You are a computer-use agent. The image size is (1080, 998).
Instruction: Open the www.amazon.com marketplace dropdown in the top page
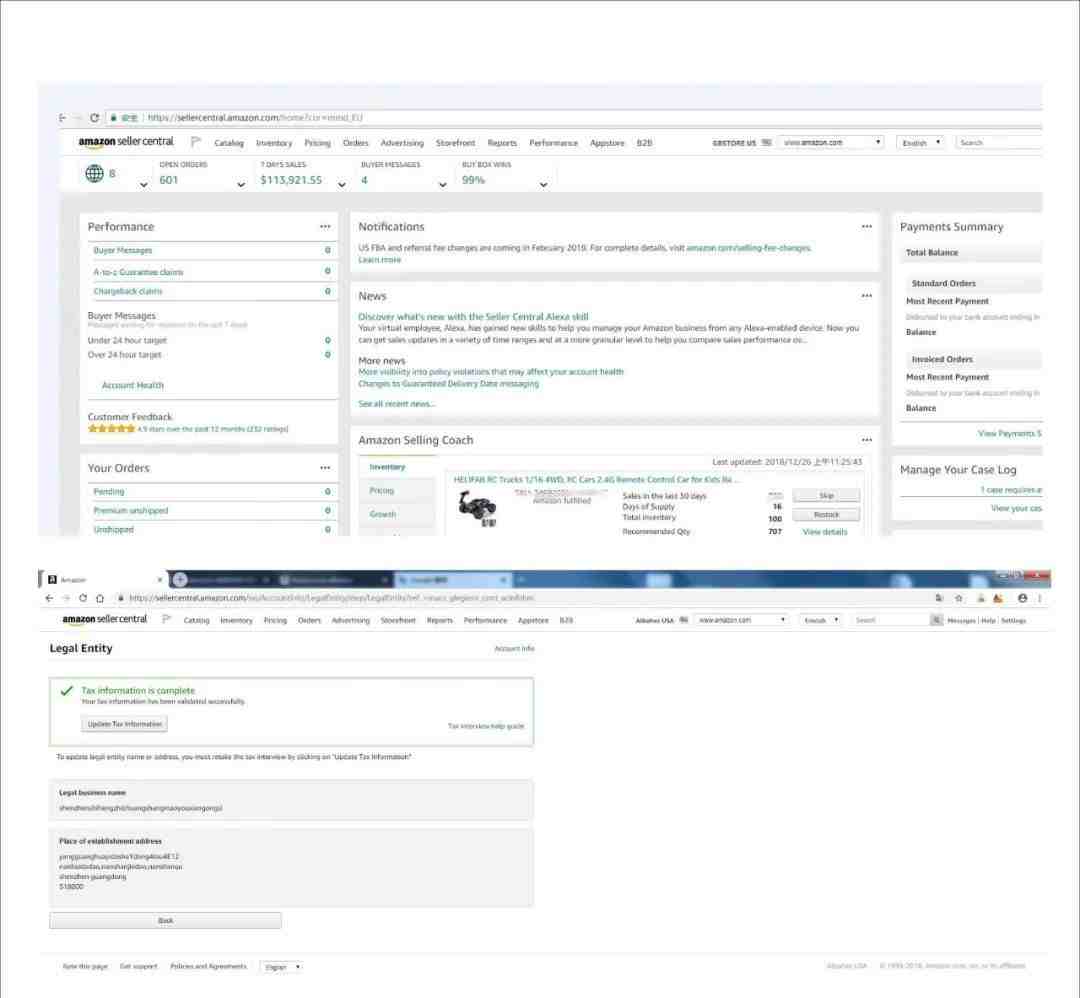point(831,143)
